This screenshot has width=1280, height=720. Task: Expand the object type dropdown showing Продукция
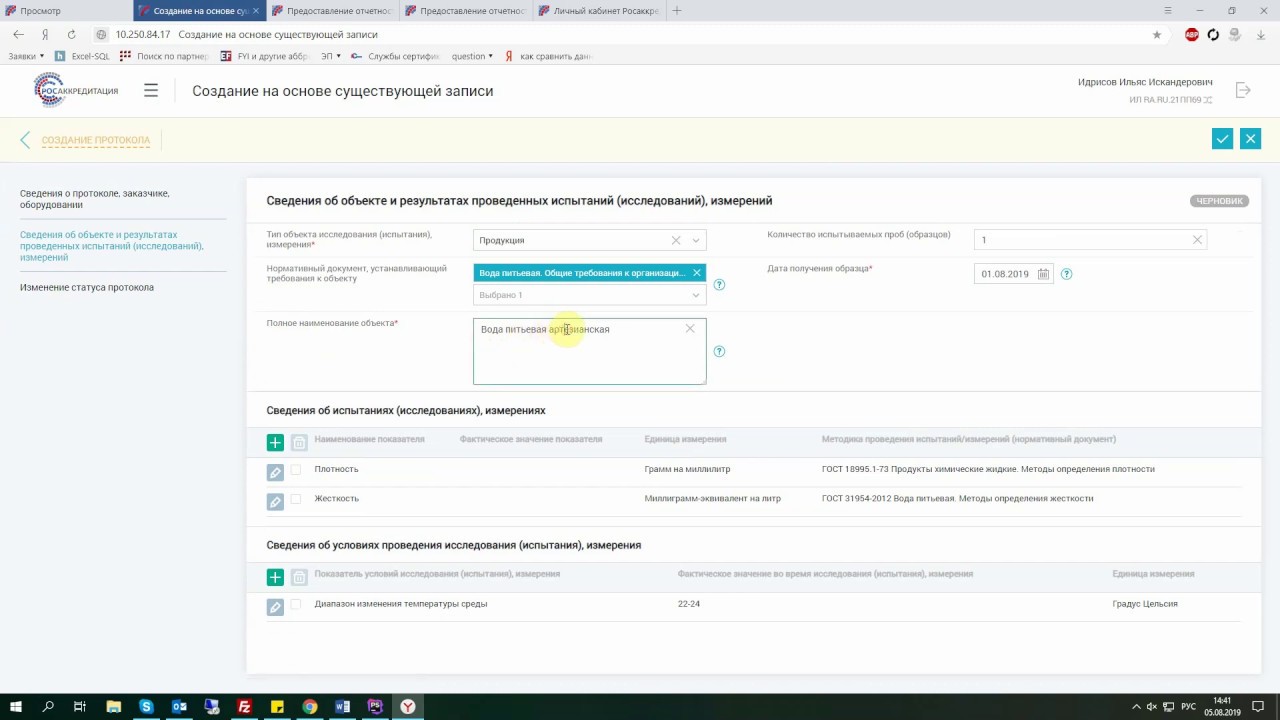tap(696, 240)
